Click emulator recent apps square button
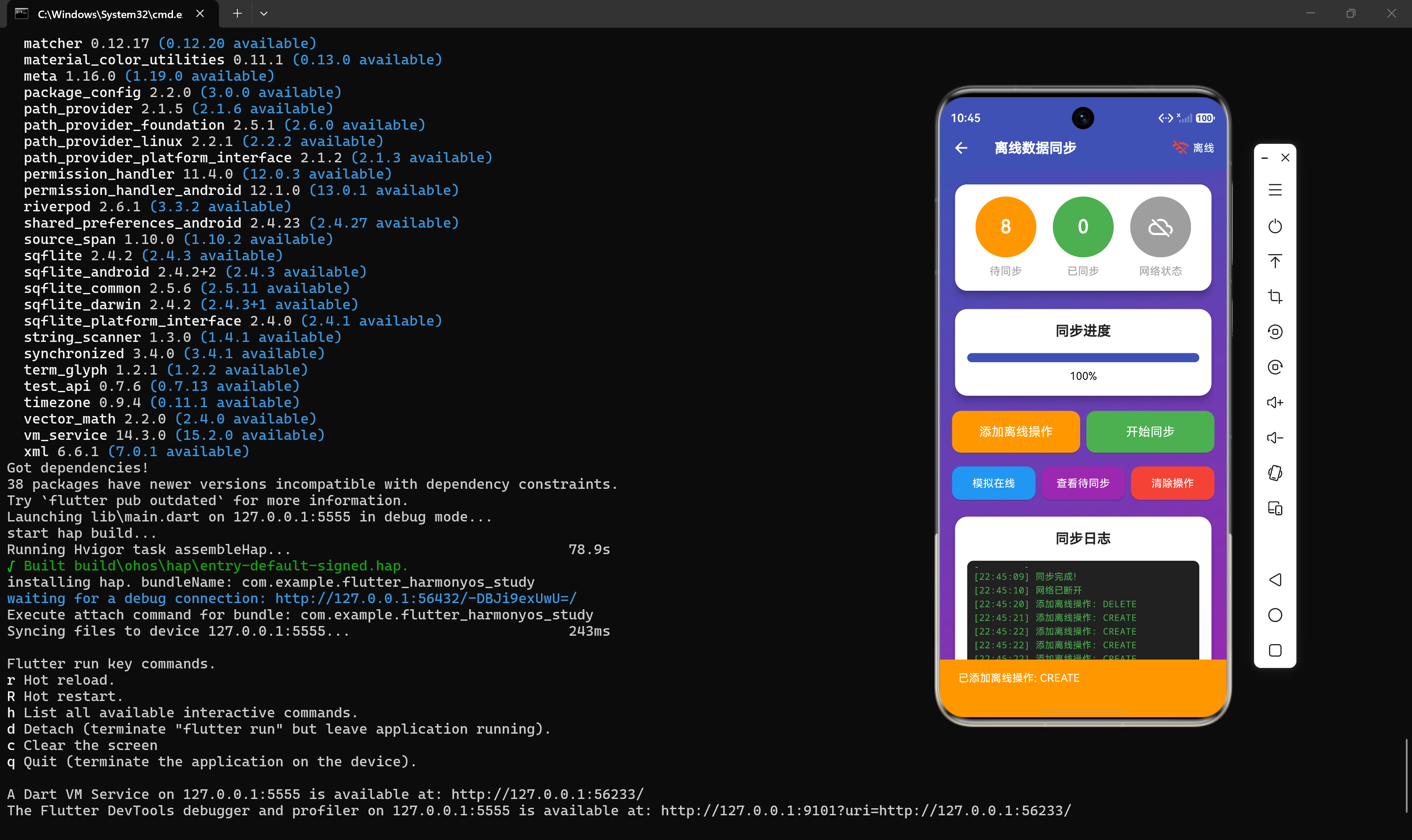The height and width of the screenshot is (840, 1412). coord(1275,650)
